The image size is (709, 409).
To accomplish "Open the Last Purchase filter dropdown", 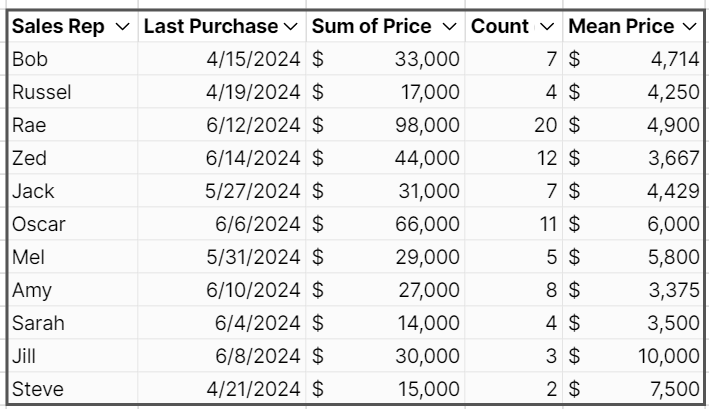I will tap(291, 27).
